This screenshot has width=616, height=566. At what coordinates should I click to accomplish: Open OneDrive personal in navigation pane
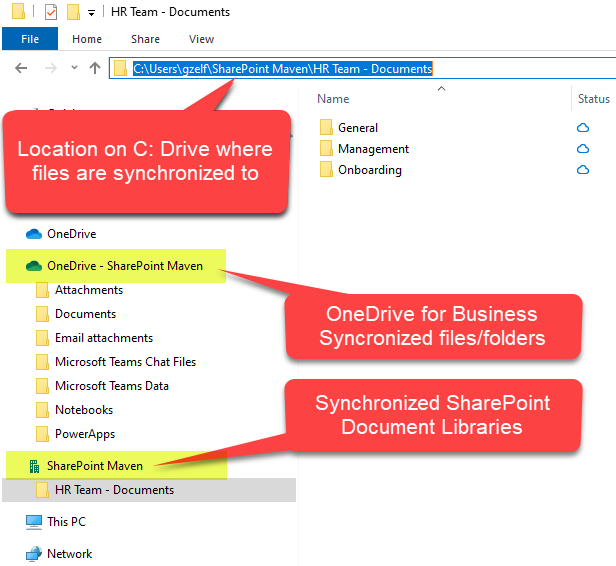pos(72,234)
